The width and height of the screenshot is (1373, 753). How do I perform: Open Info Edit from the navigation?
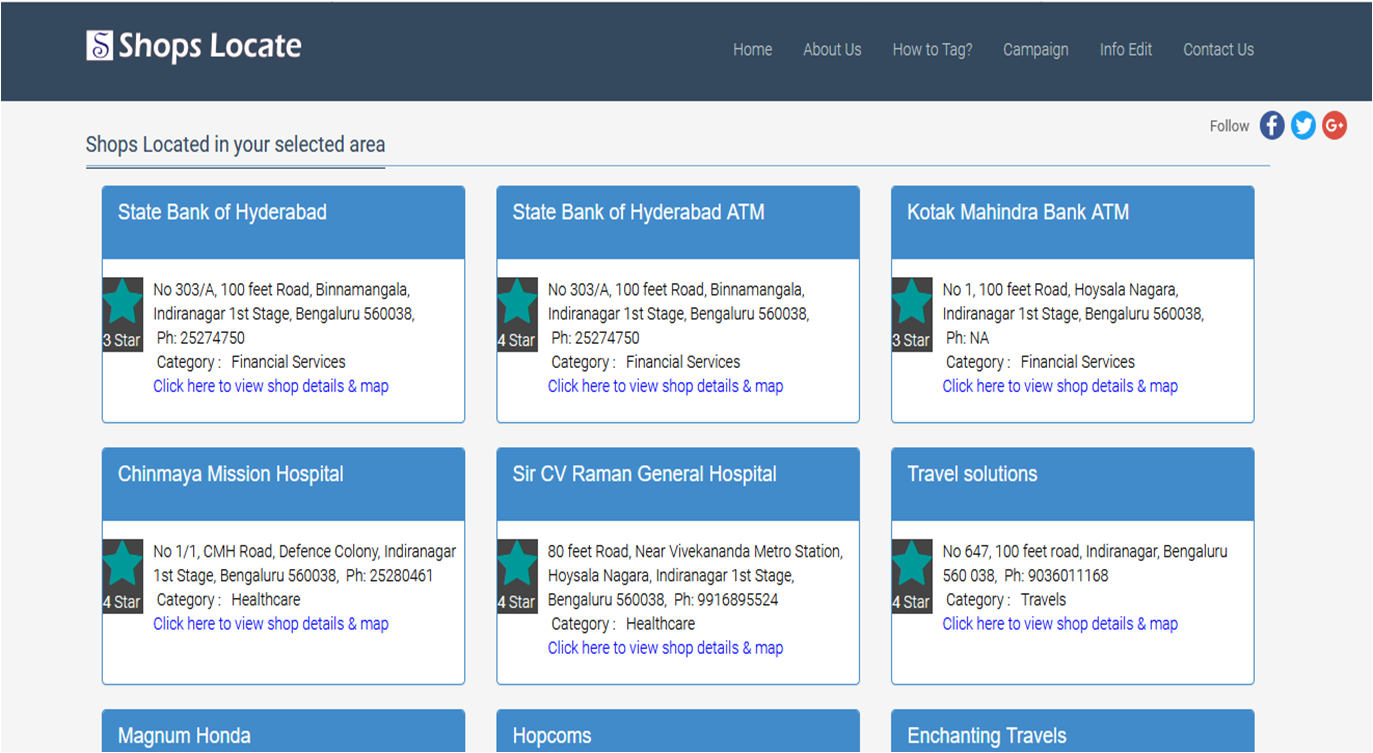click(1126, 49)
